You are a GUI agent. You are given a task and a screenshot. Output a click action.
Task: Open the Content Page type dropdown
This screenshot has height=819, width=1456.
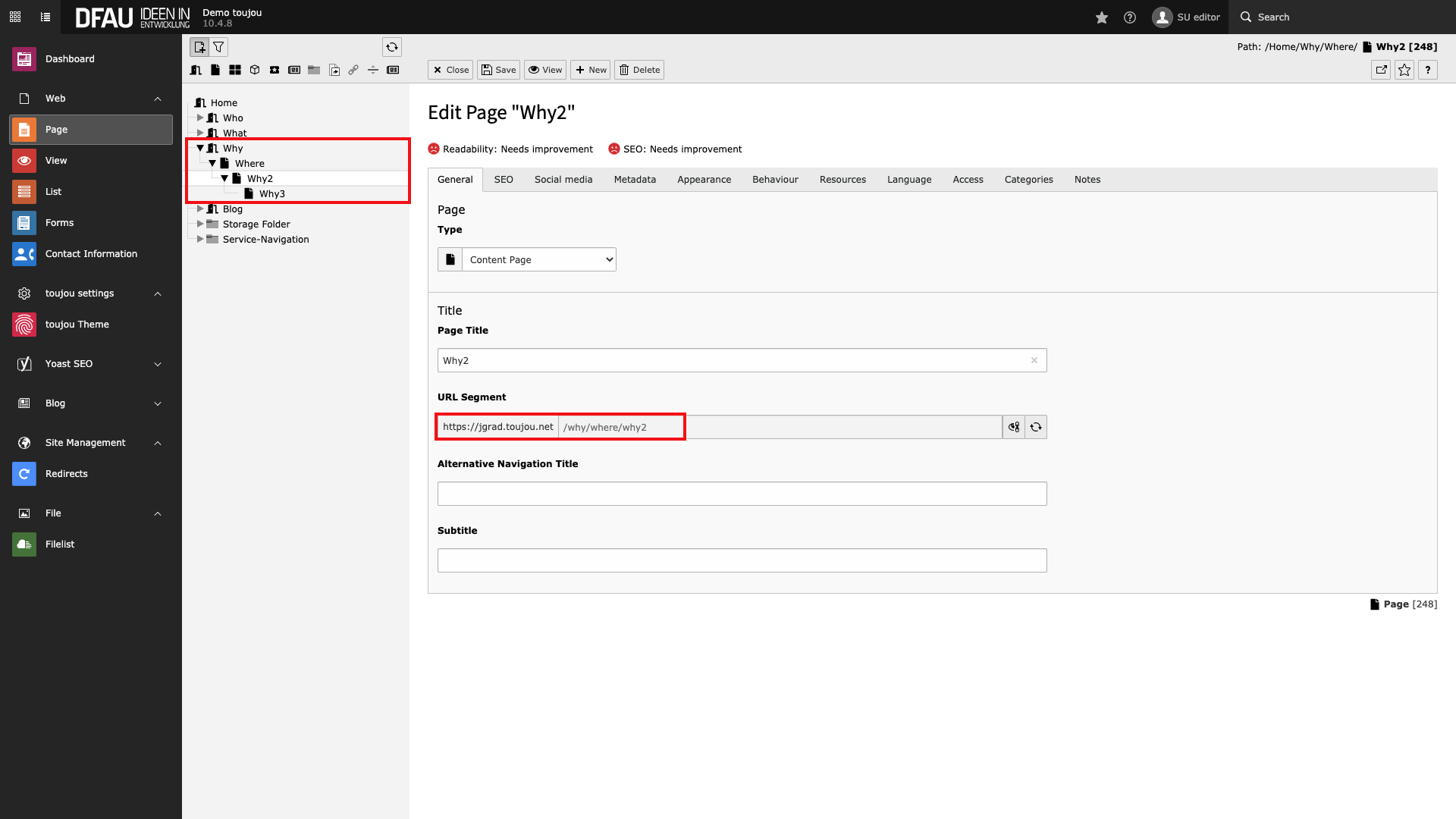538,259
